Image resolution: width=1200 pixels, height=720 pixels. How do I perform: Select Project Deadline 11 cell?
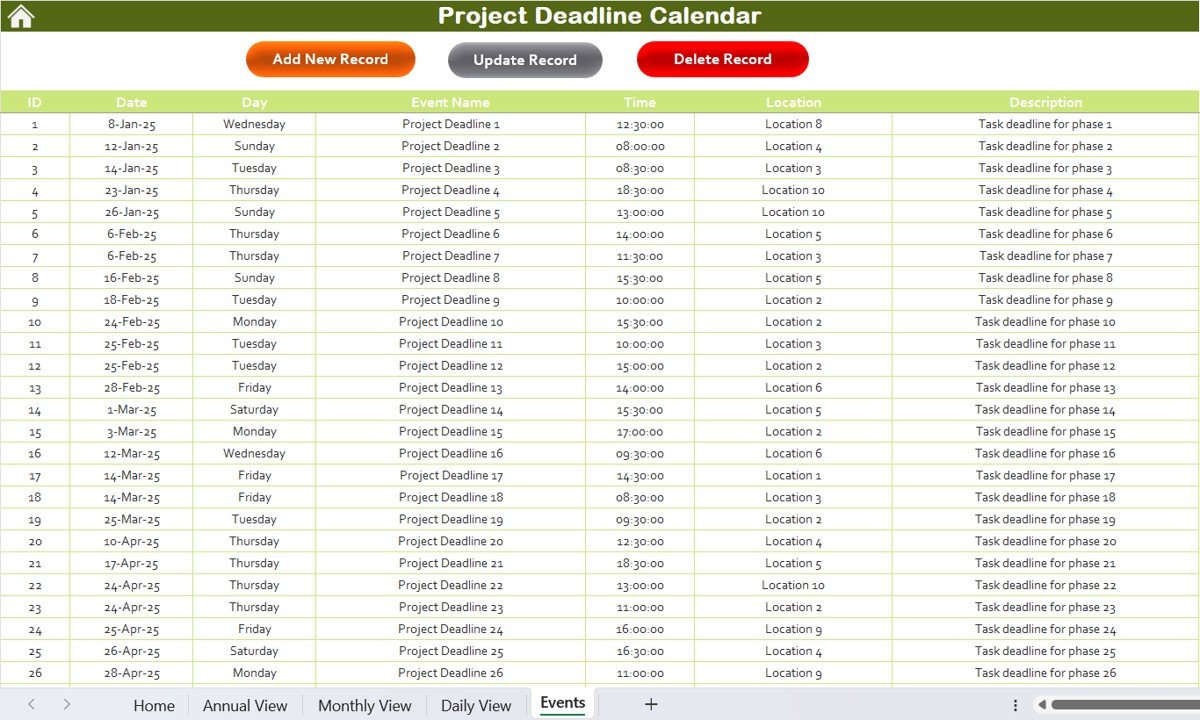(x=450, y=344)
